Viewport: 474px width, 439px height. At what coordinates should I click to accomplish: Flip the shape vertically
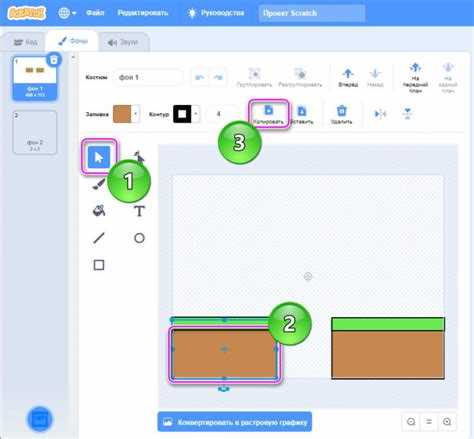click(407, 114)
